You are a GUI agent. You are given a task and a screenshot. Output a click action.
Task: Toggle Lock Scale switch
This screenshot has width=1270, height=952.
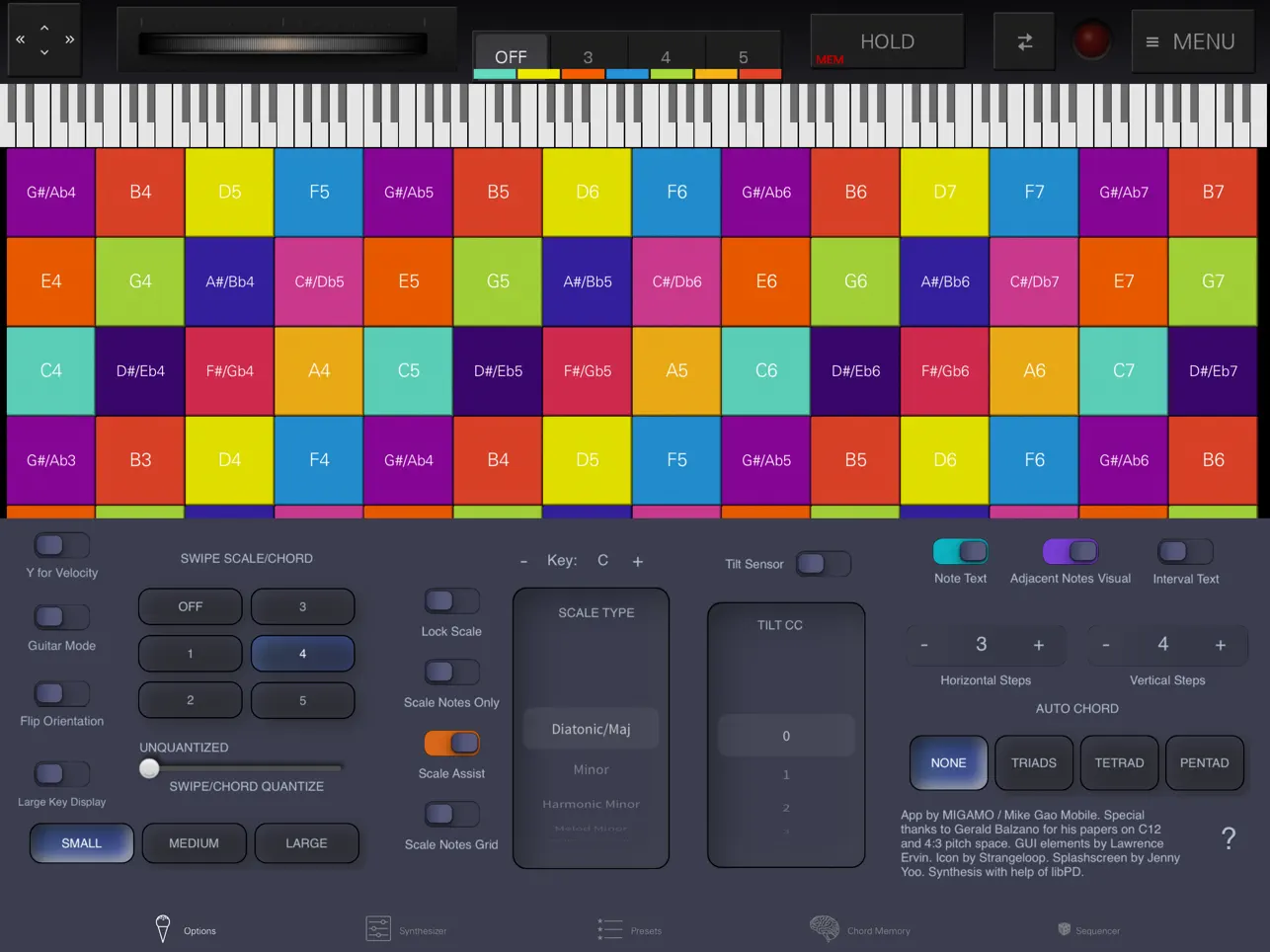click(x=451, y=601)
